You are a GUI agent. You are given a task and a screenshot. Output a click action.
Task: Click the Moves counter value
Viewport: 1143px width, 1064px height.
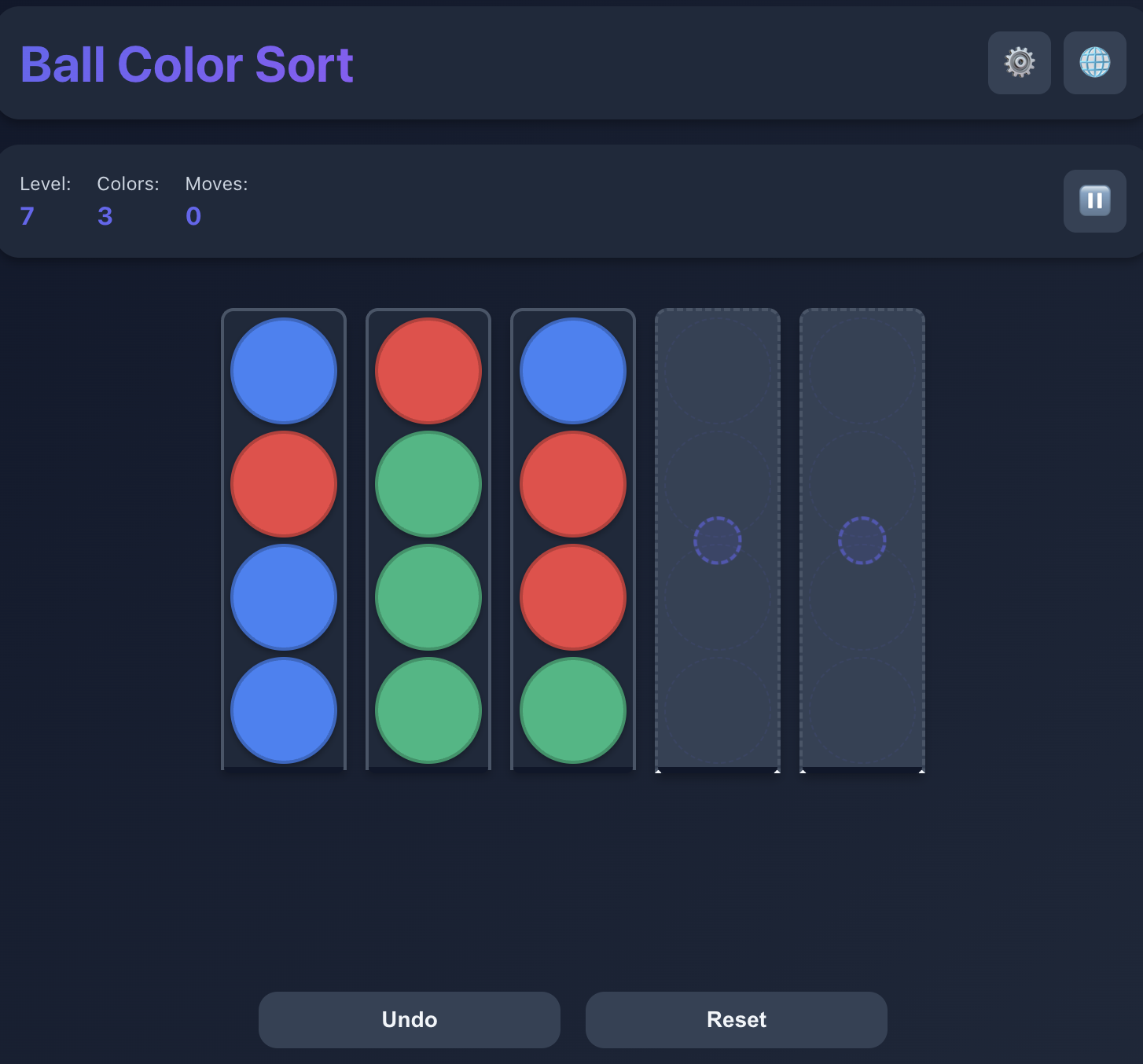(x=193, y=216)
